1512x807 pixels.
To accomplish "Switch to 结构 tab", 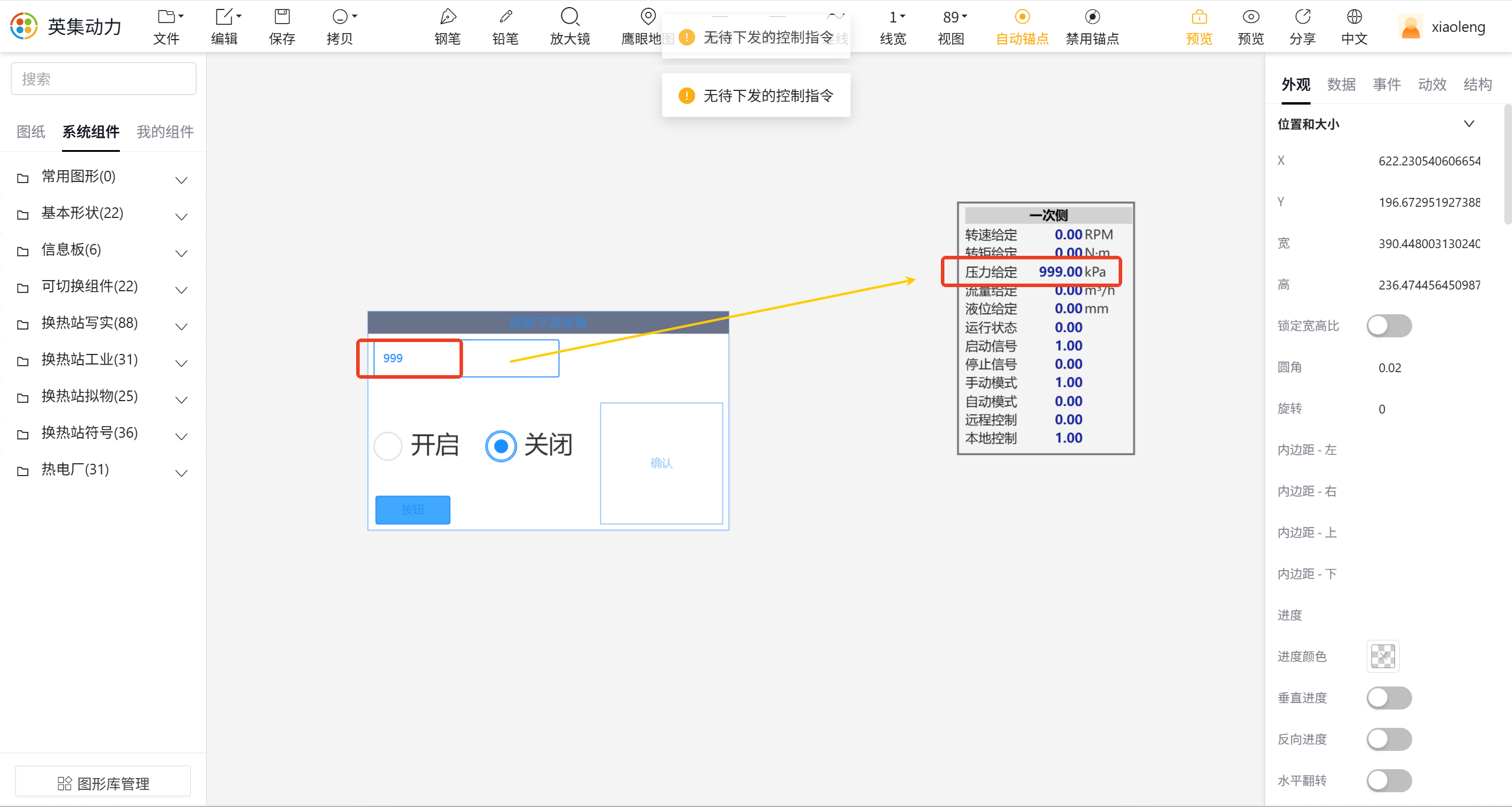I will (x=1478, y=84).
